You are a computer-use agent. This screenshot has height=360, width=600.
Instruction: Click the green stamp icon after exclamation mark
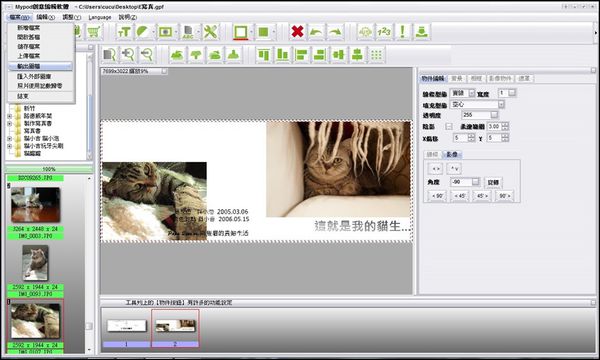click(x=421, y=32)
